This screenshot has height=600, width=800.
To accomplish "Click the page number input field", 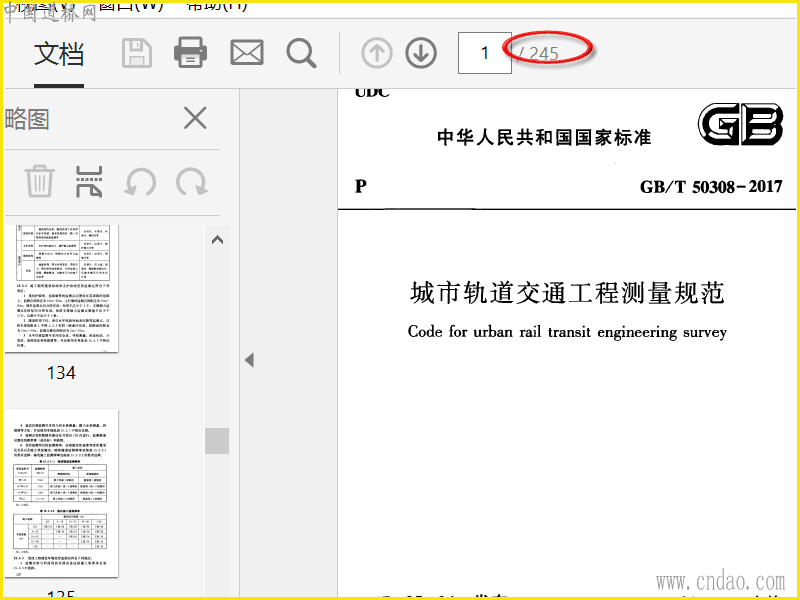I will pyautogui.click(x=485, y=53).
